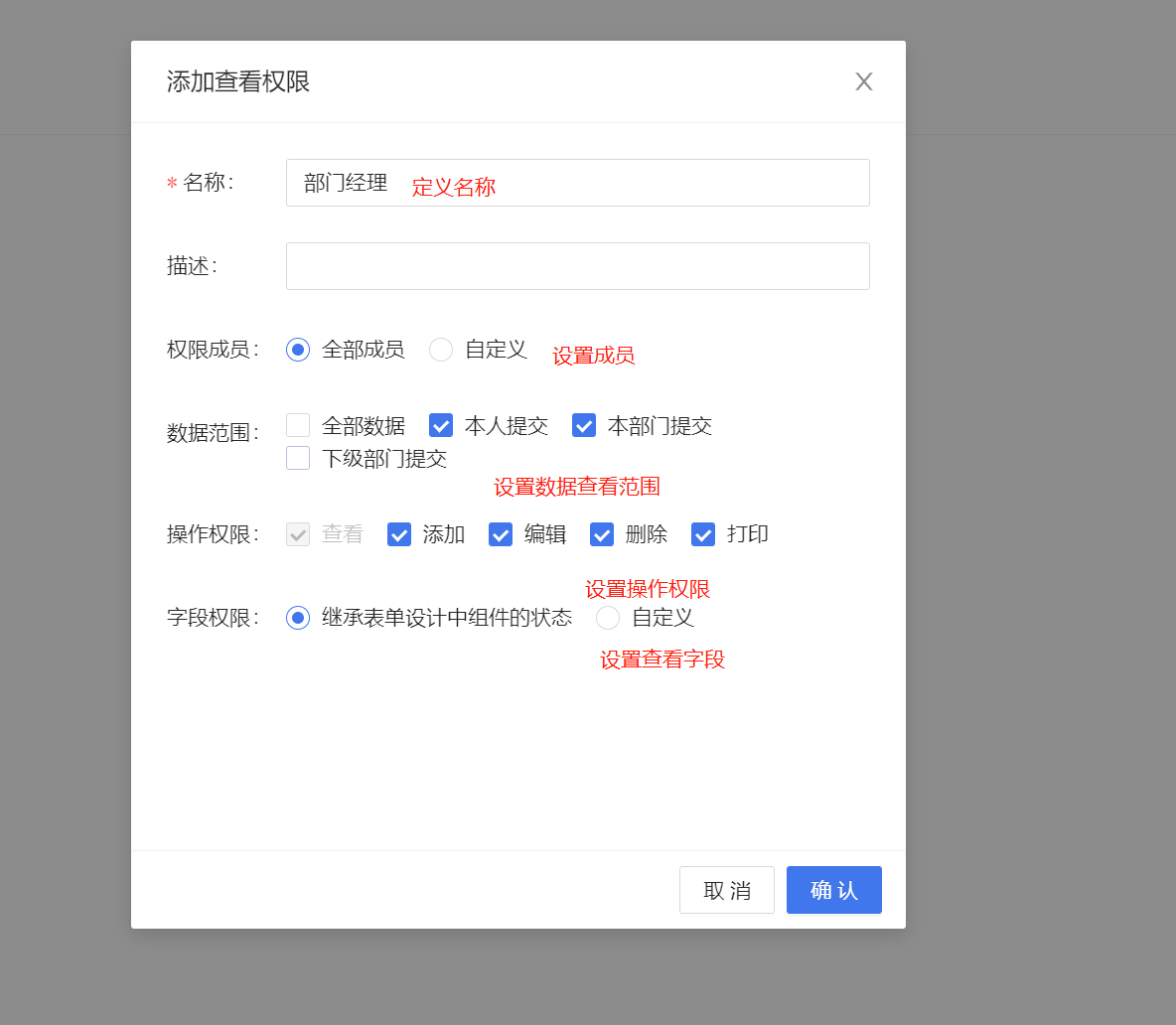Click the 权限成员 label
This screenshot has width=1176, height=1025.
pos(213,350)
